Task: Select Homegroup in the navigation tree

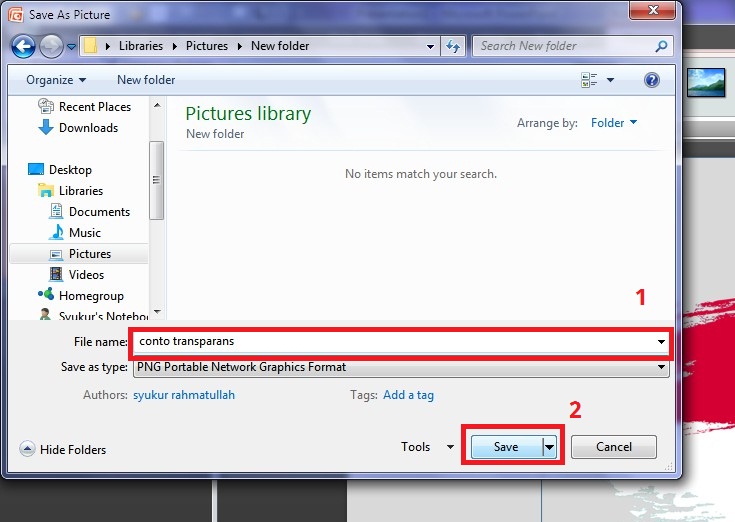Action: [91, 296]
